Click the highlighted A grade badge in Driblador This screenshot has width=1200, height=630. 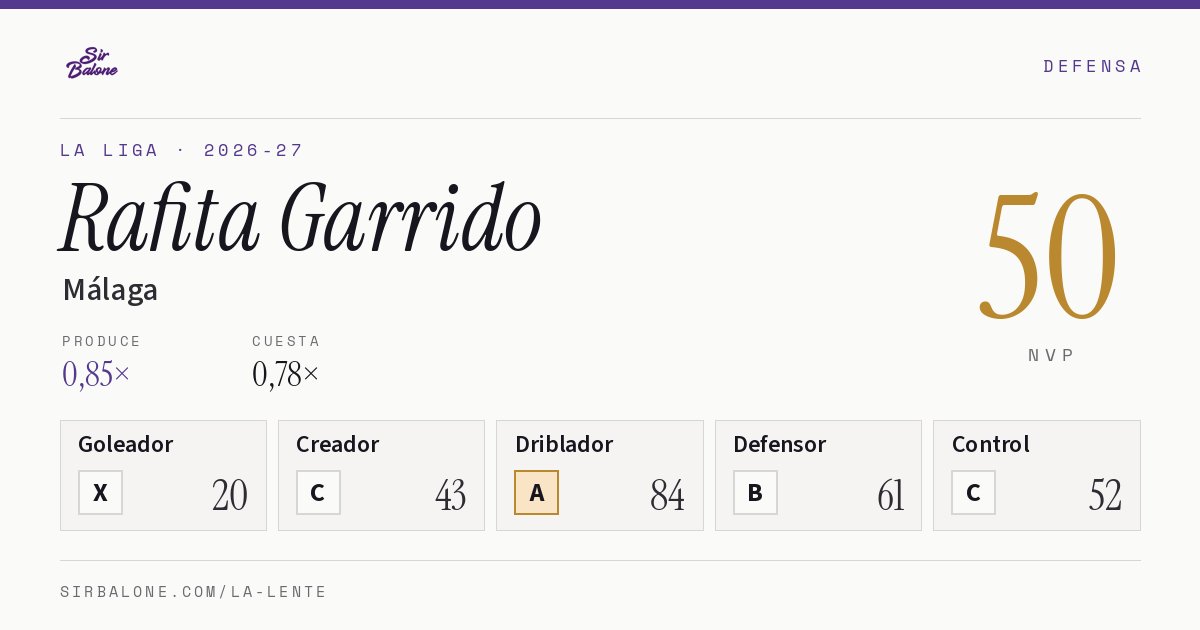pyautogui.click(x=537, y=492)
